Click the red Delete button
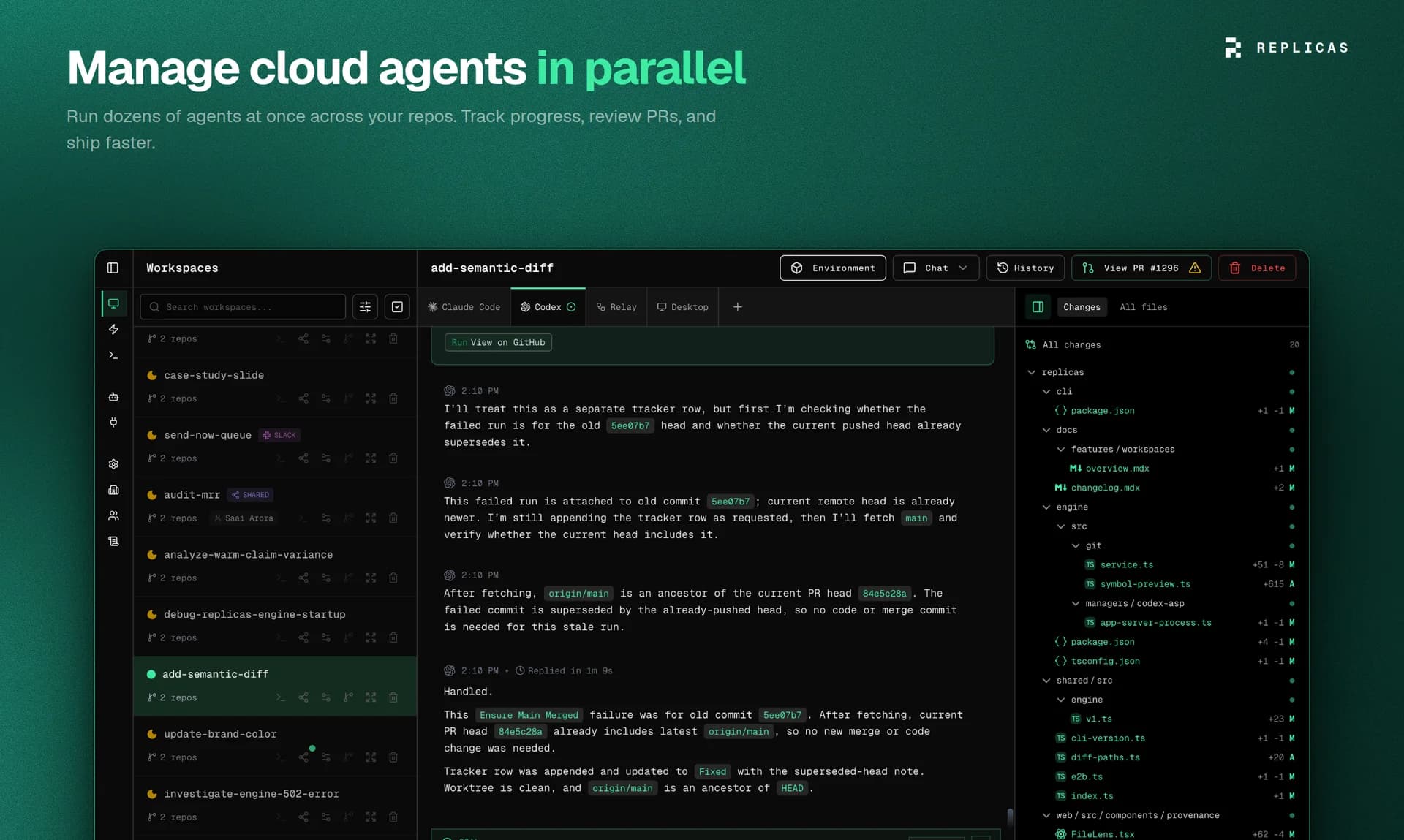This screenshot has width=1404, height=840. tap(1257, 268)
